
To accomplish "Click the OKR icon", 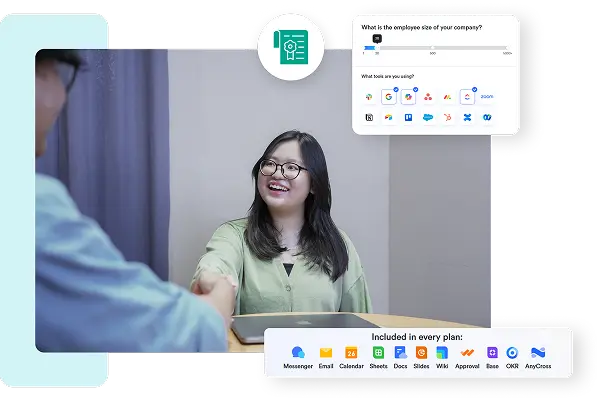I will [512, 353].
